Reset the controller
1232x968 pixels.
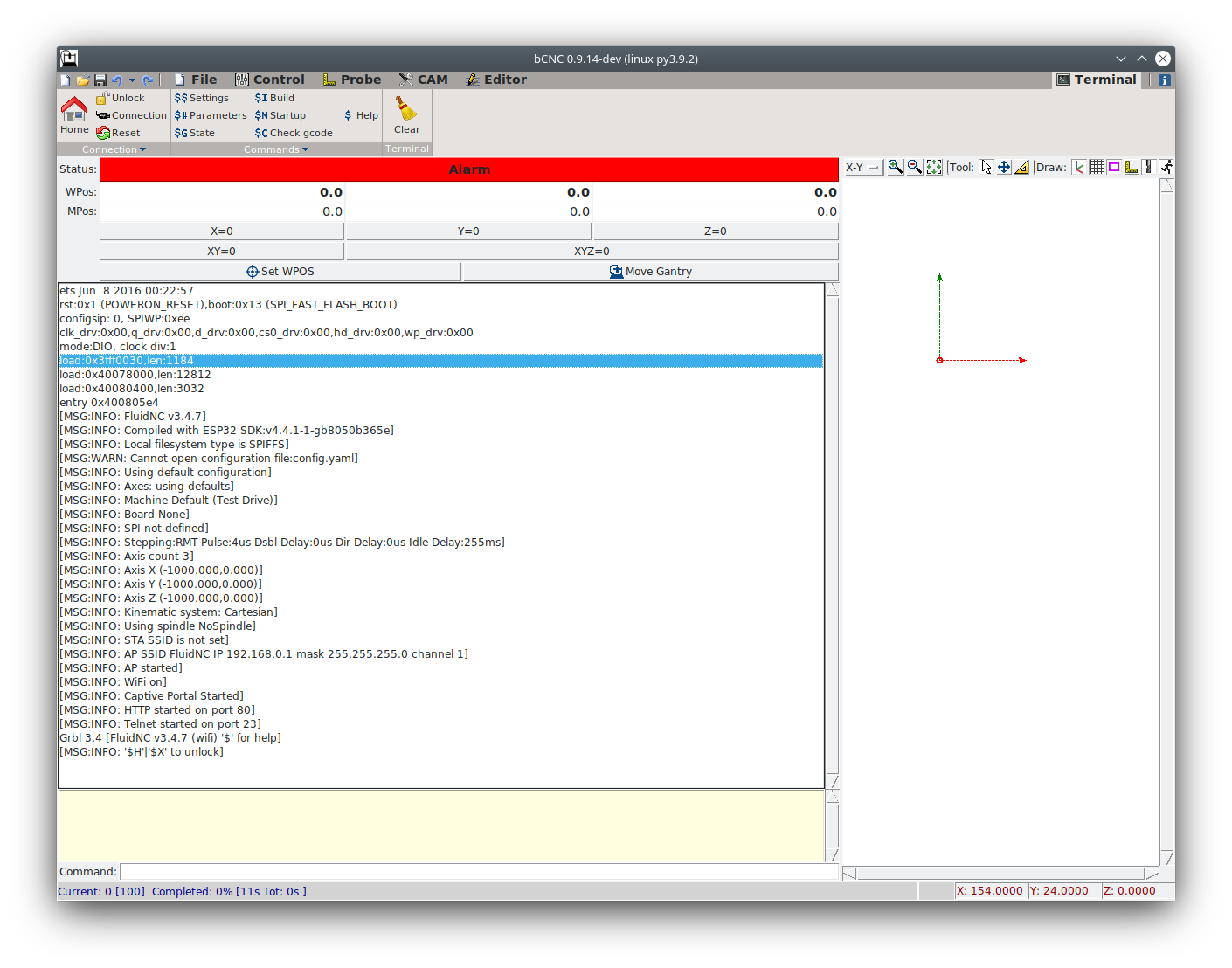click(118, 133)
